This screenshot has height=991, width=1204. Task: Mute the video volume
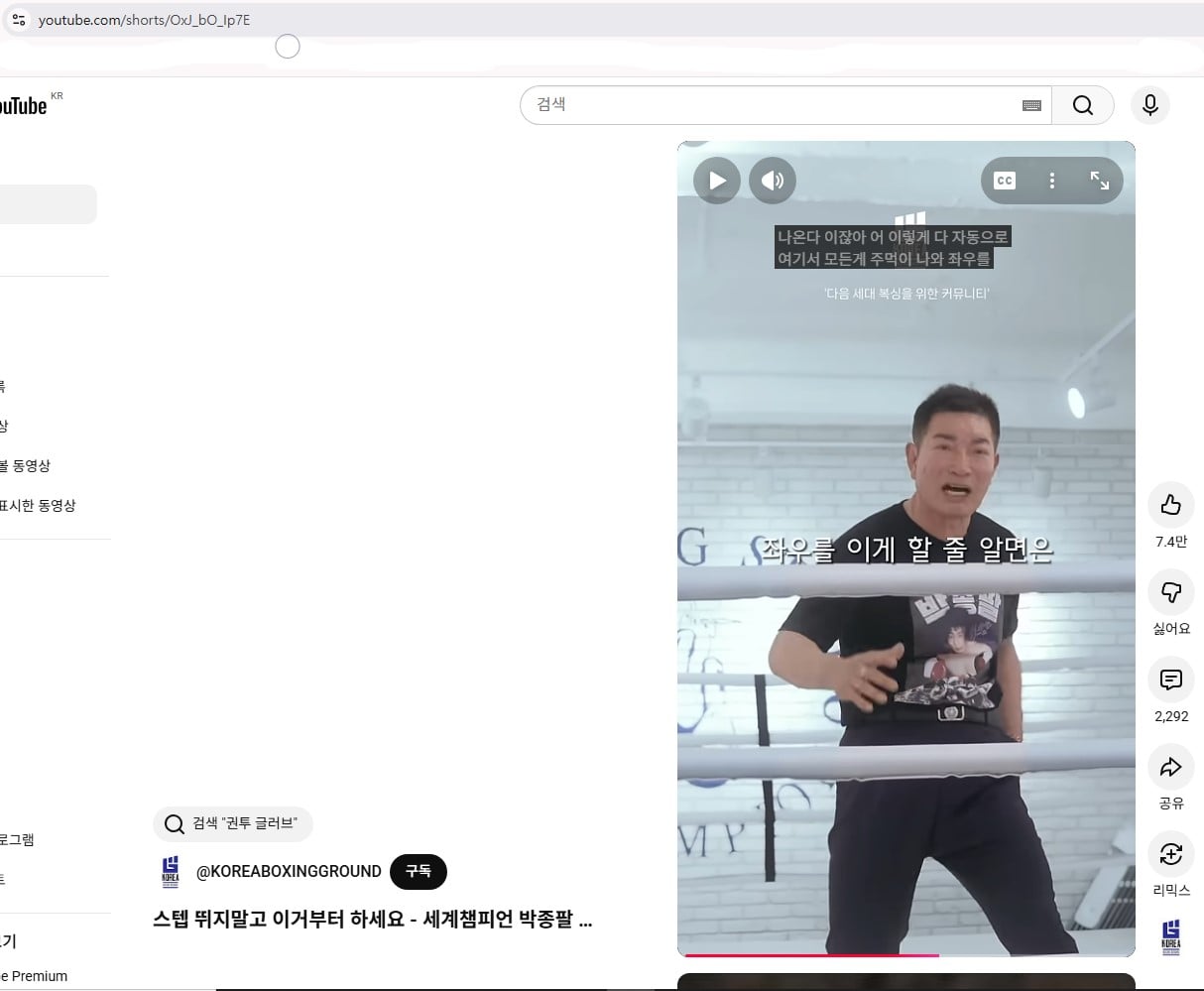point(773,181)
